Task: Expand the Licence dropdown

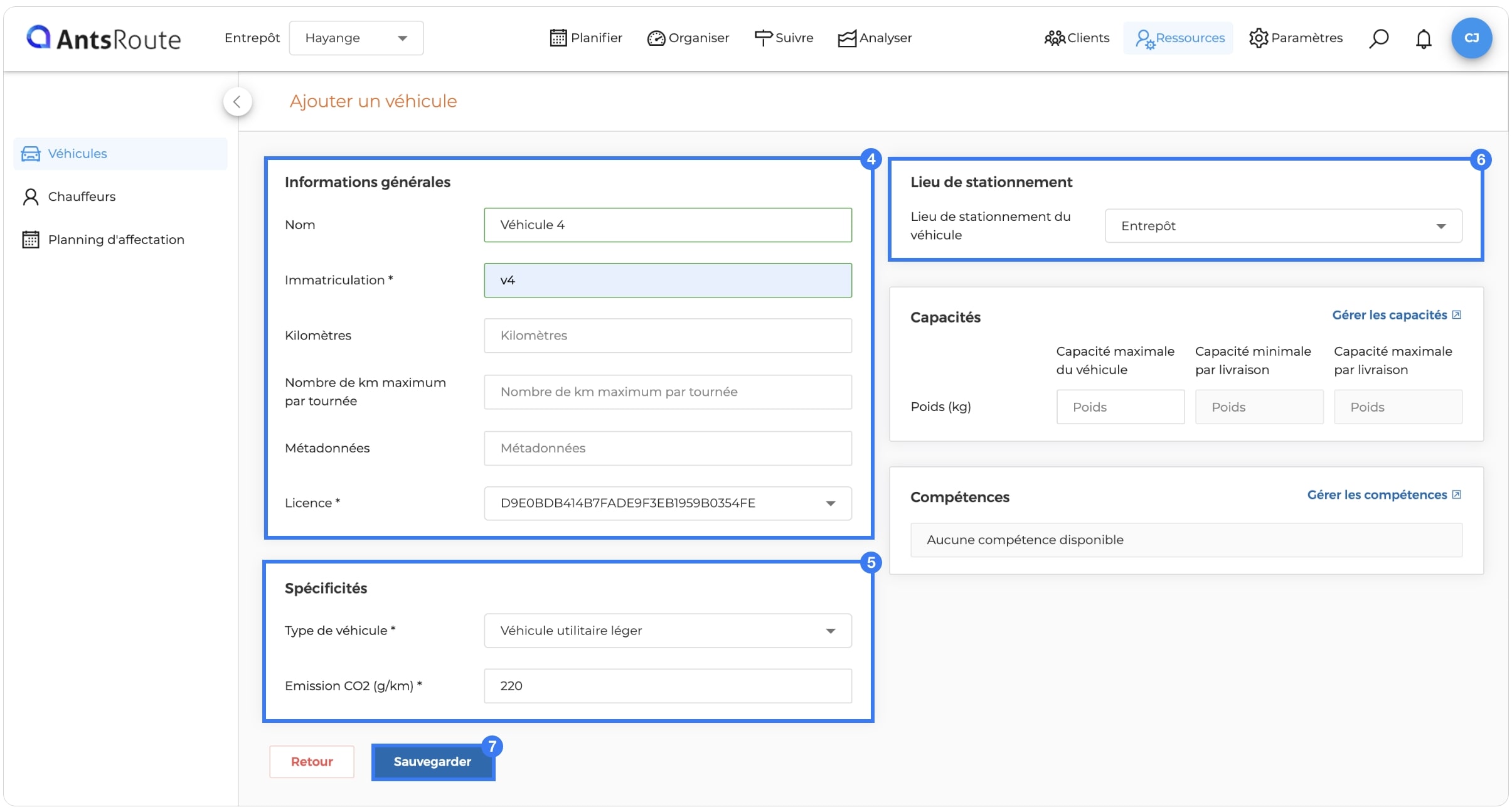Action: tap(668, 503)
